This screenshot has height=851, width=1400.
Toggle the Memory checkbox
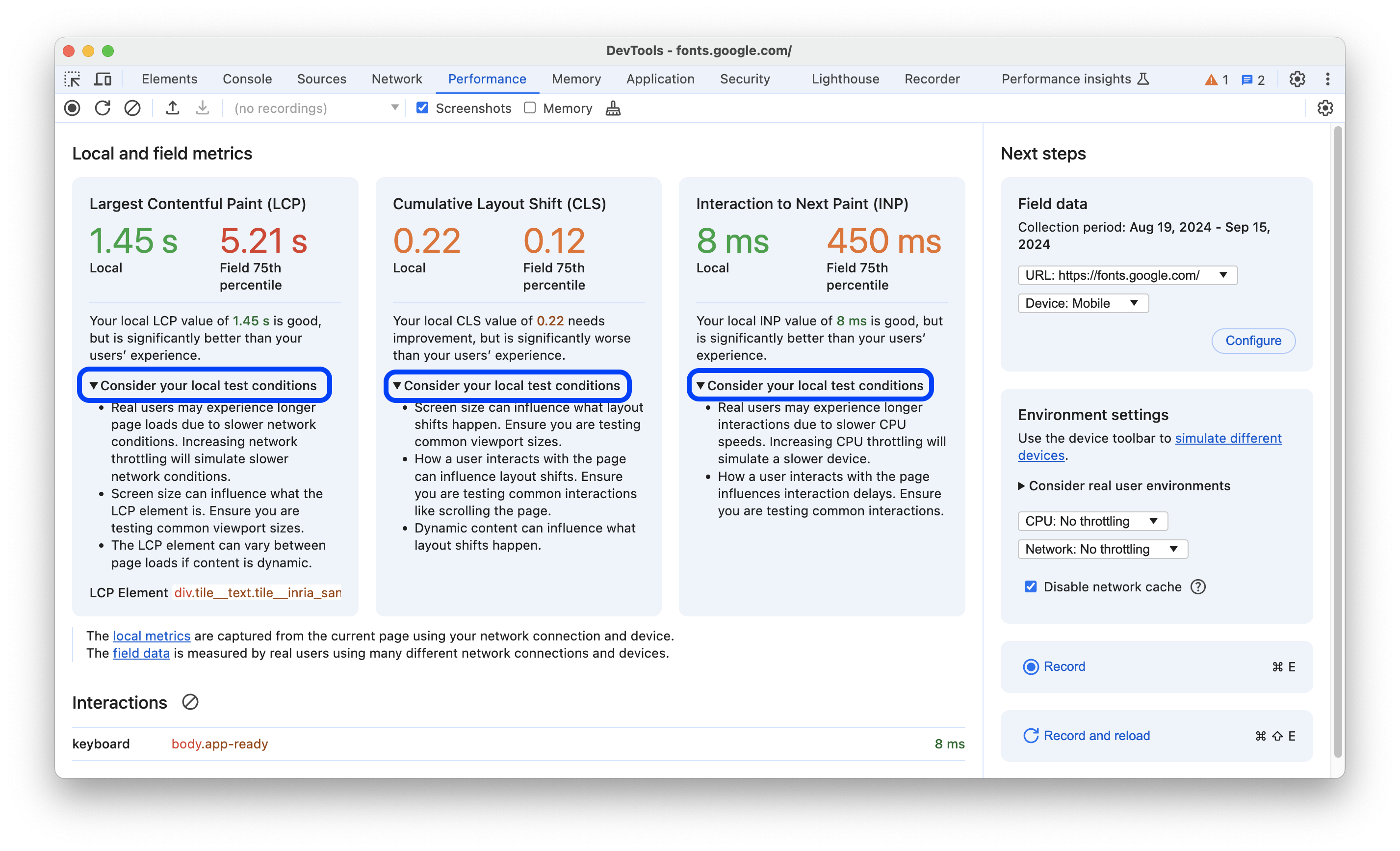[x=528, y=107]
